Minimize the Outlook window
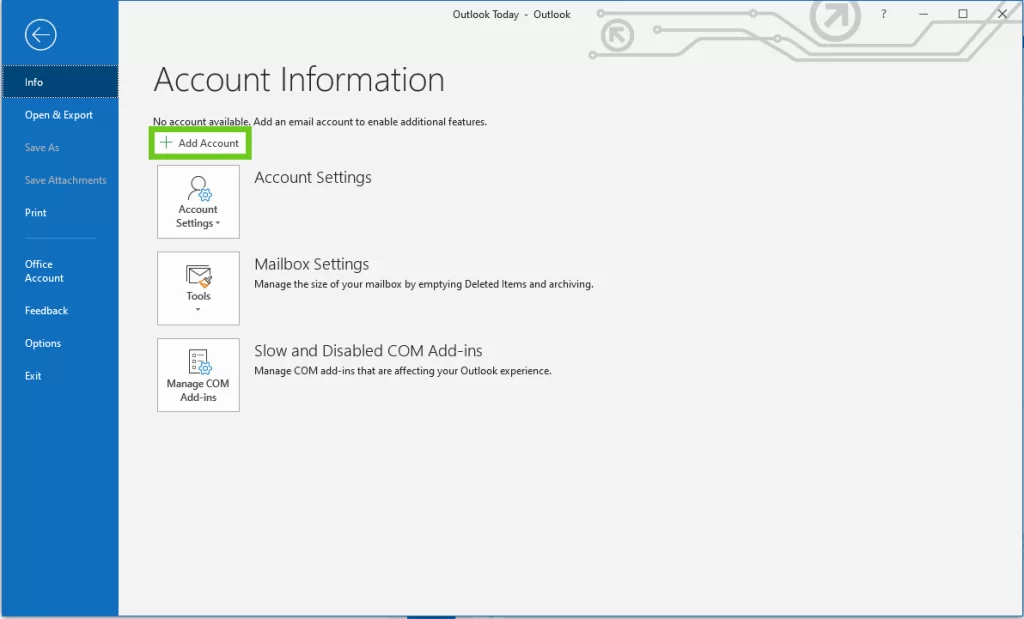The height and width of the screenshot is (619, 1024). tap(923, 14)
